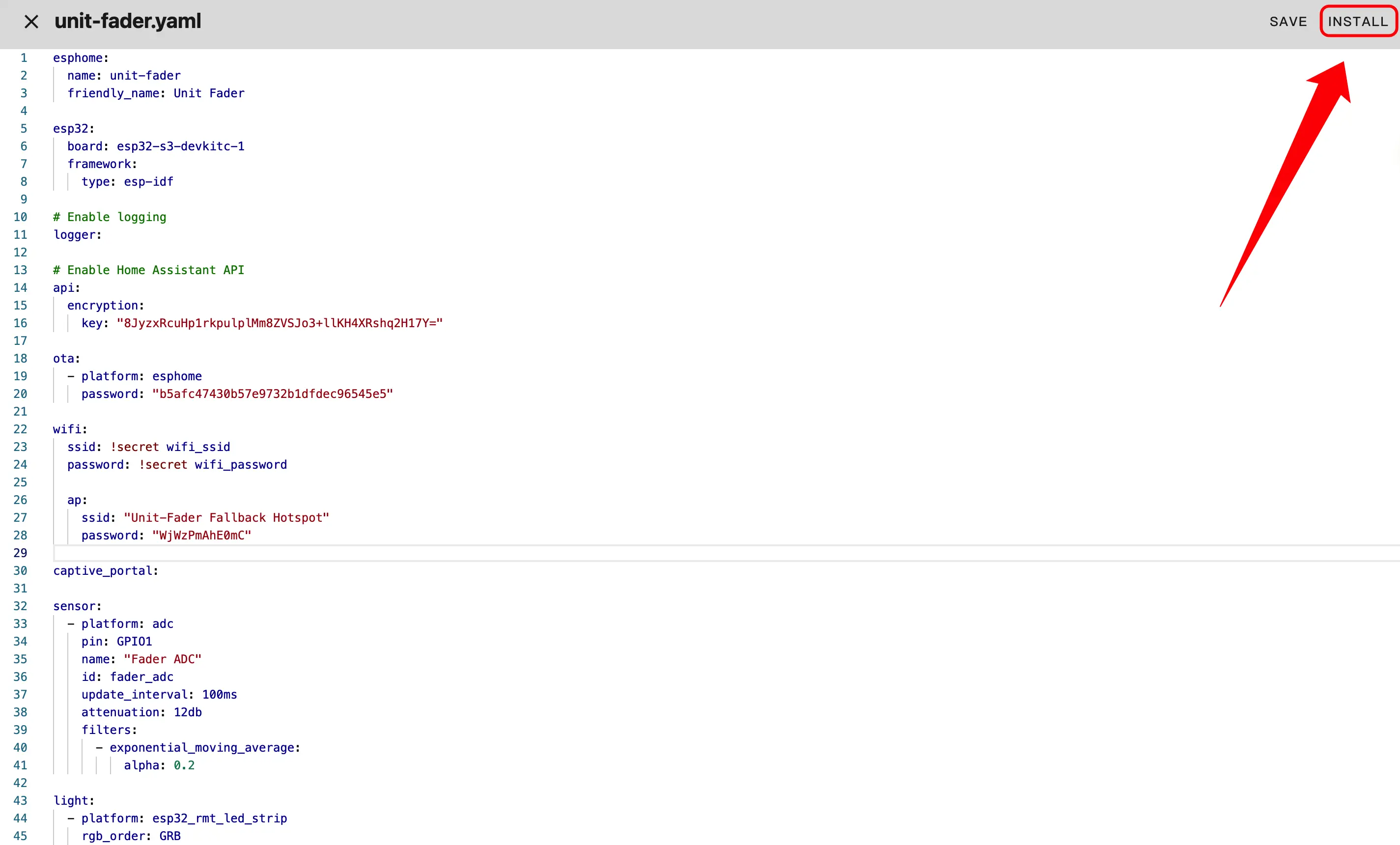1400x845 pixels.
Task: Click the fallback hotspot ssid string
Action: (226, 518)
